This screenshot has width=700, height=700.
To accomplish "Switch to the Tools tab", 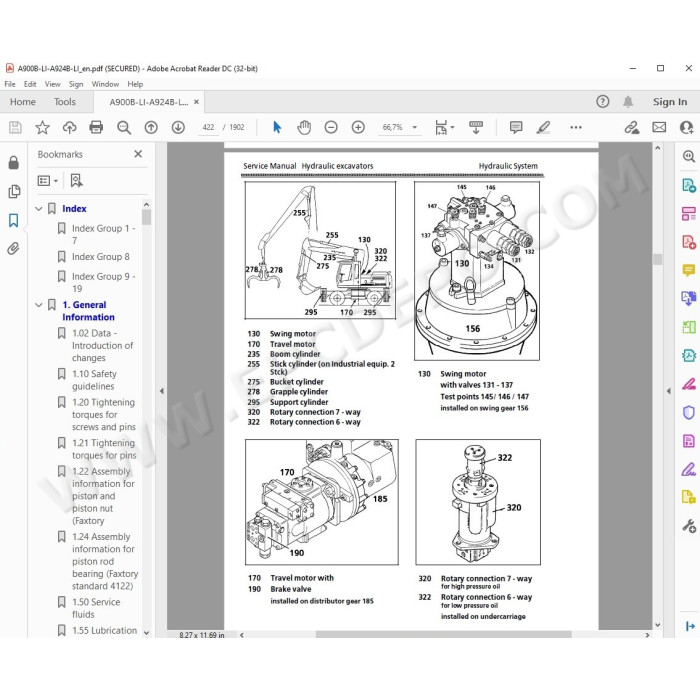I will coord(65,102).
